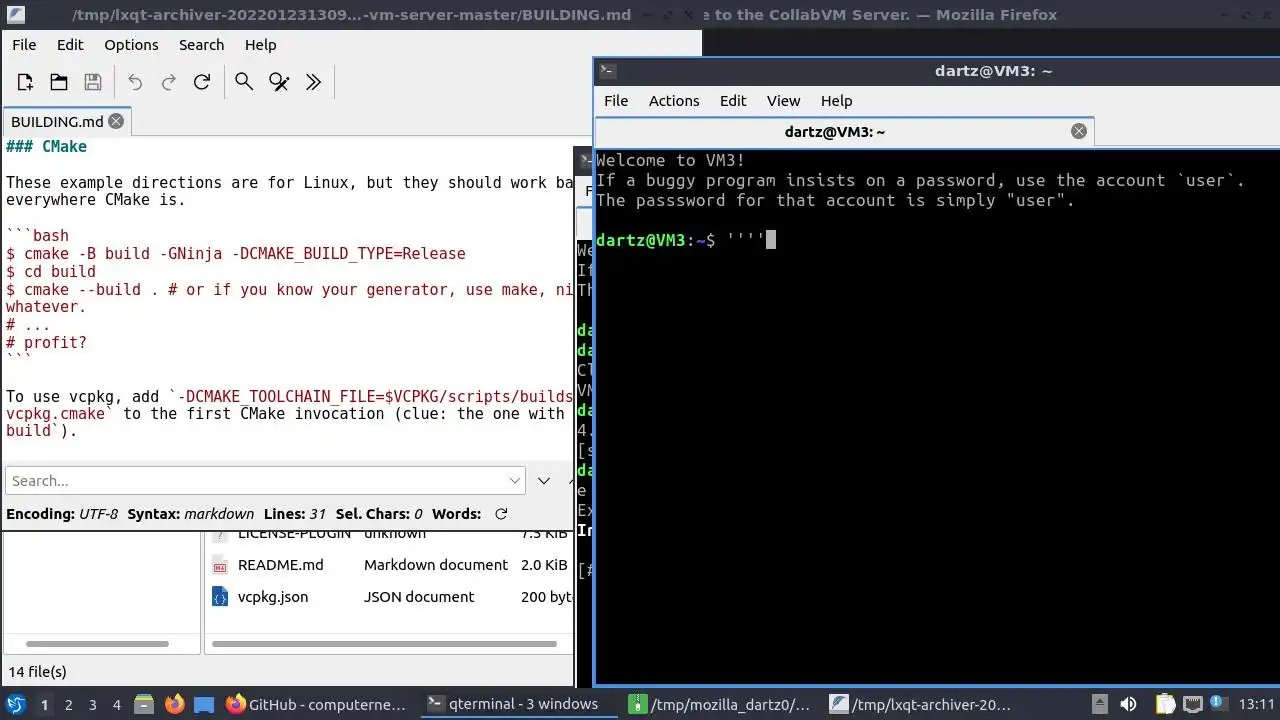Click the Lines: 31 status entry
This screenshot has height=720, width=1280.
pos(295,514)
